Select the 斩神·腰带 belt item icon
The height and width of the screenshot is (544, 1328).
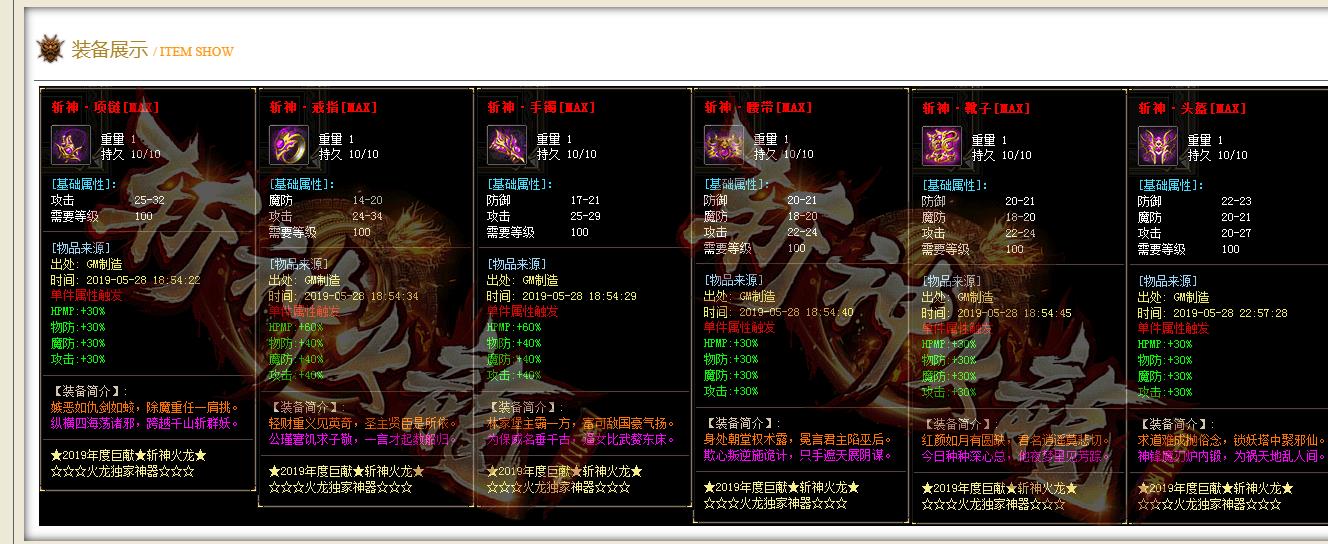coord(724,146)
